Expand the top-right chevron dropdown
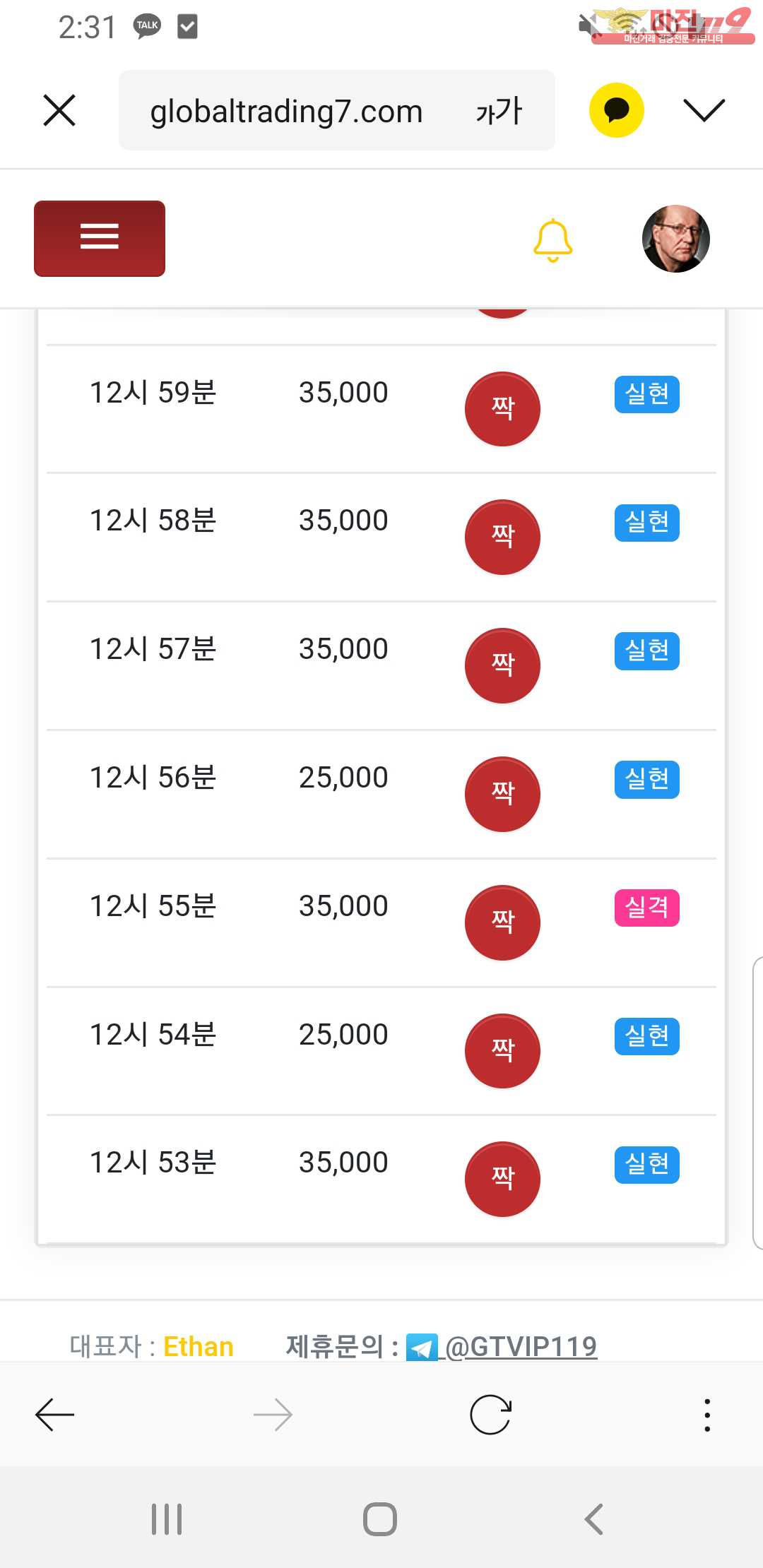The image size is (763, 1568). tap(704, 110)
